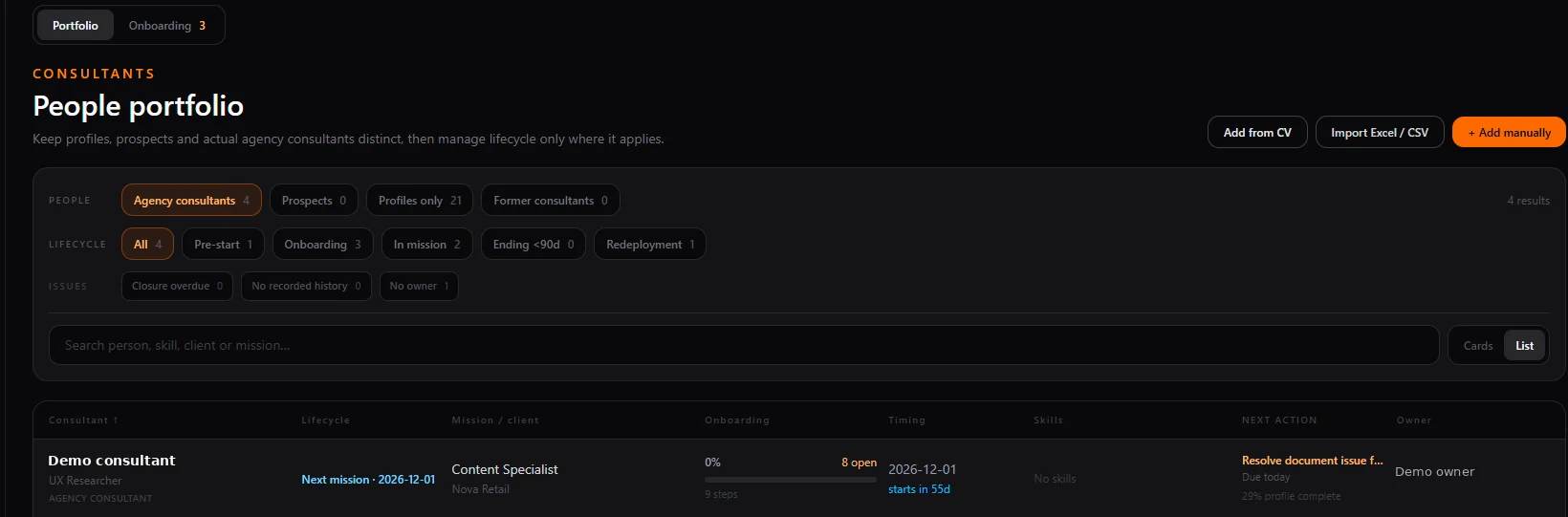Filter lifecycle by Ending <90d
The width and height of the screenshot is (1568, 517).
(x=534, y=245)
